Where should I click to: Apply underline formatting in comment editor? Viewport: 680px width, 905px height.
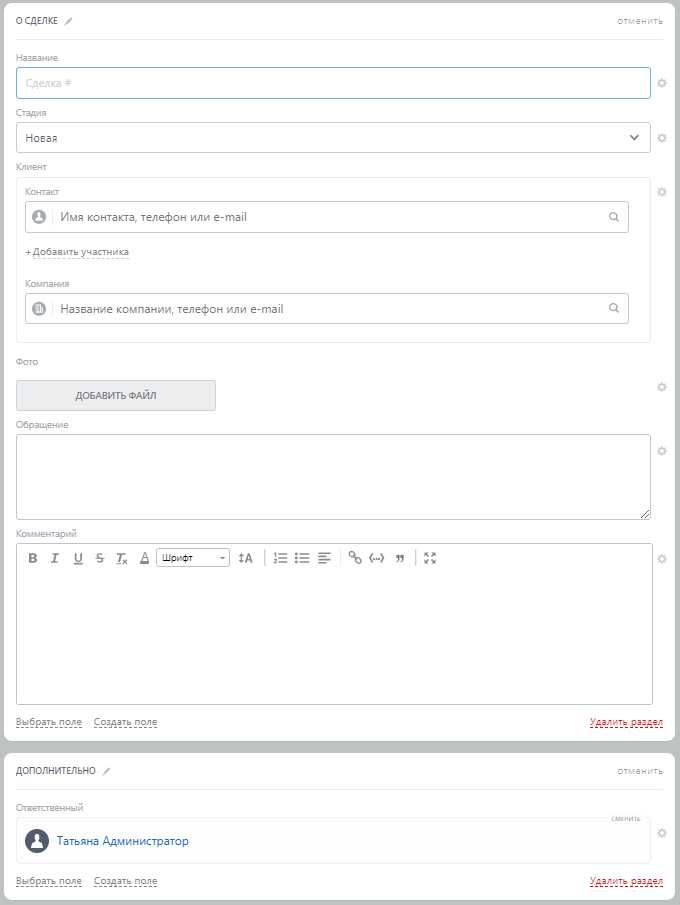click(x=78, y=558)
